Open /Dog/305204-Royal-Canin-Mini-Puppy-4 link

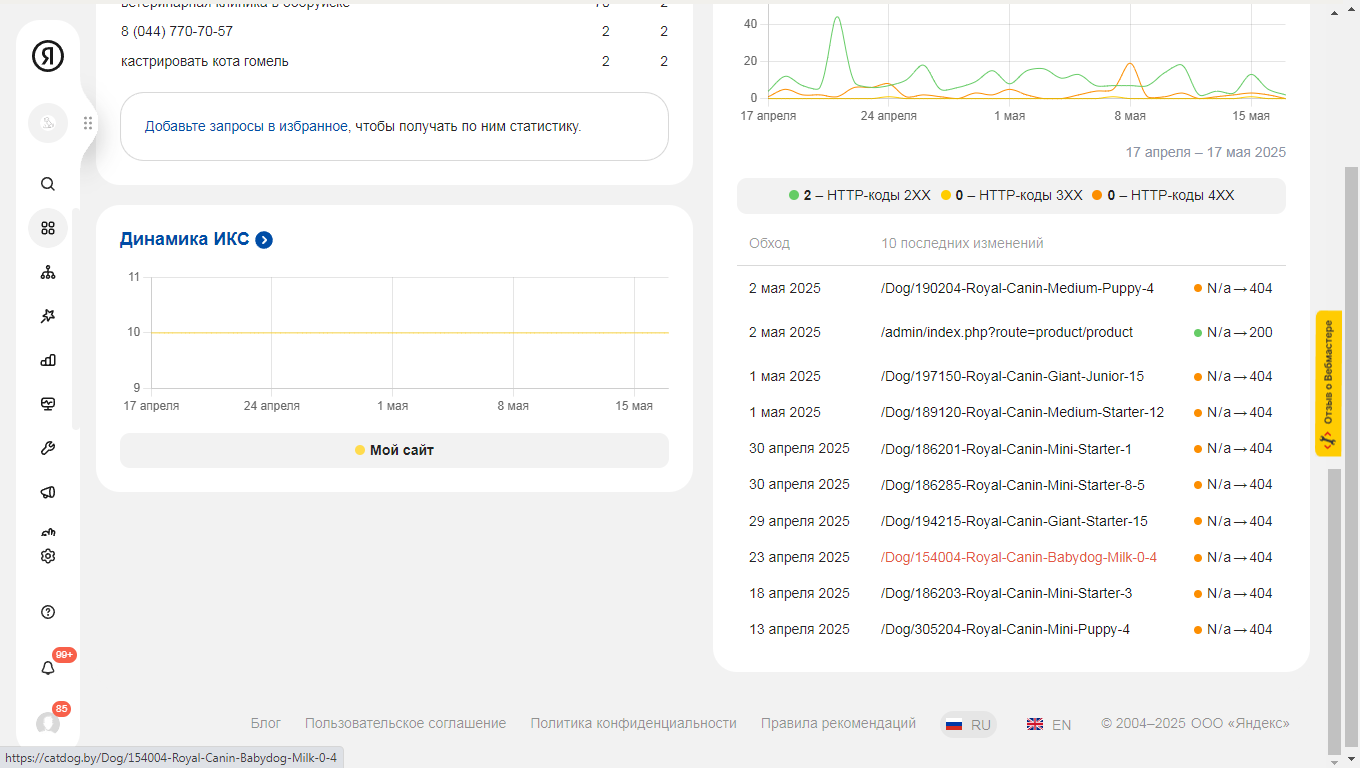1005,629
